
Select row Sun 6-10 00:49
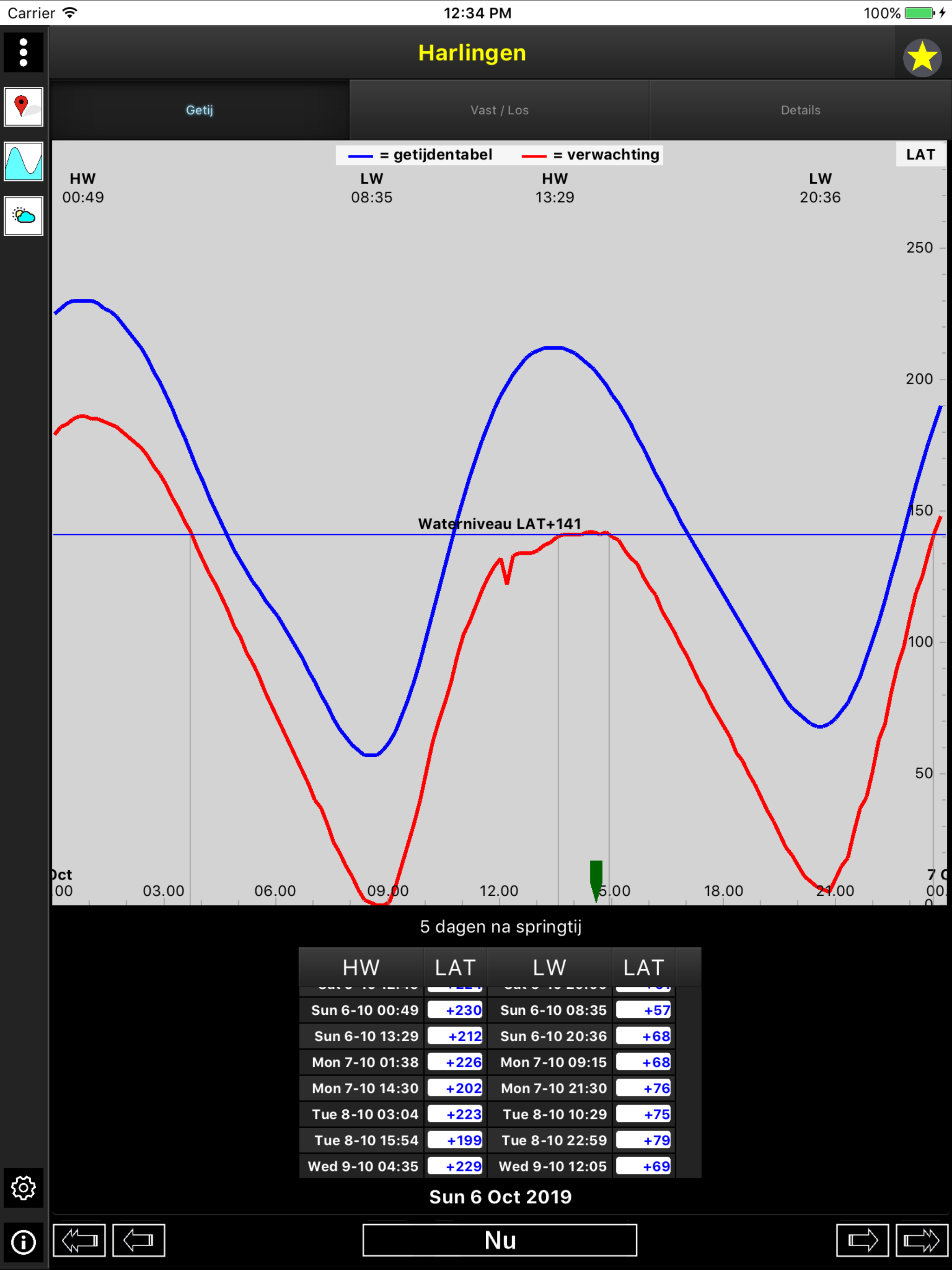362,1010
